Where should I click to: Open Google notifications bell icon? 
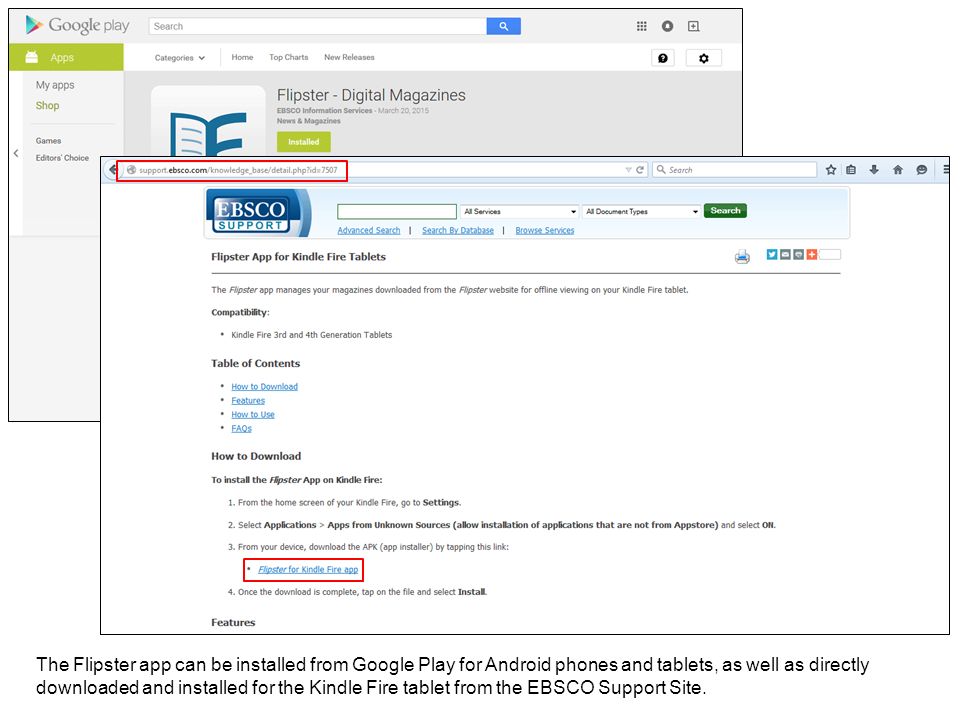tap(667, 26)
